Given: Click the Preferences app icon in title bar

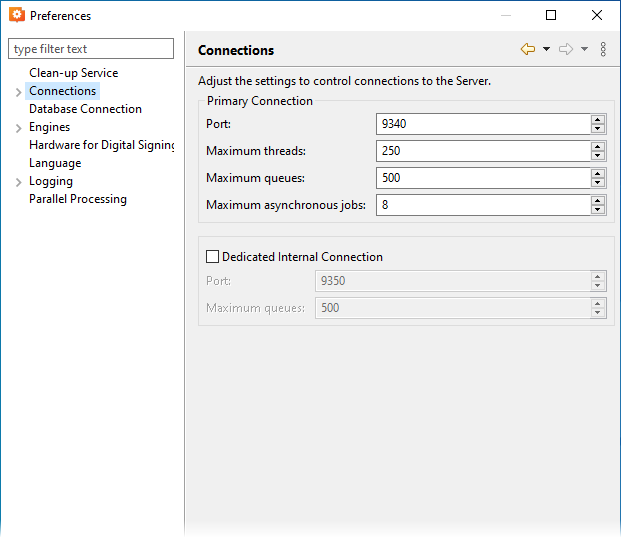Looking at the screenshot, I should click(16, 15).
